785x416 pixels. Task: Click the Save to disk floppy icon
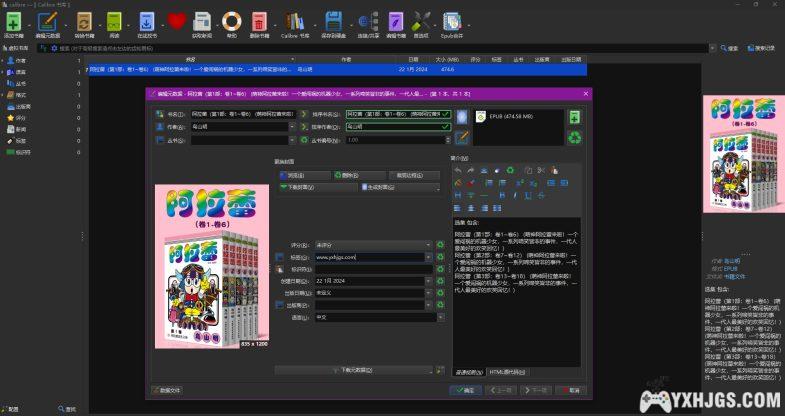point(333,22)
